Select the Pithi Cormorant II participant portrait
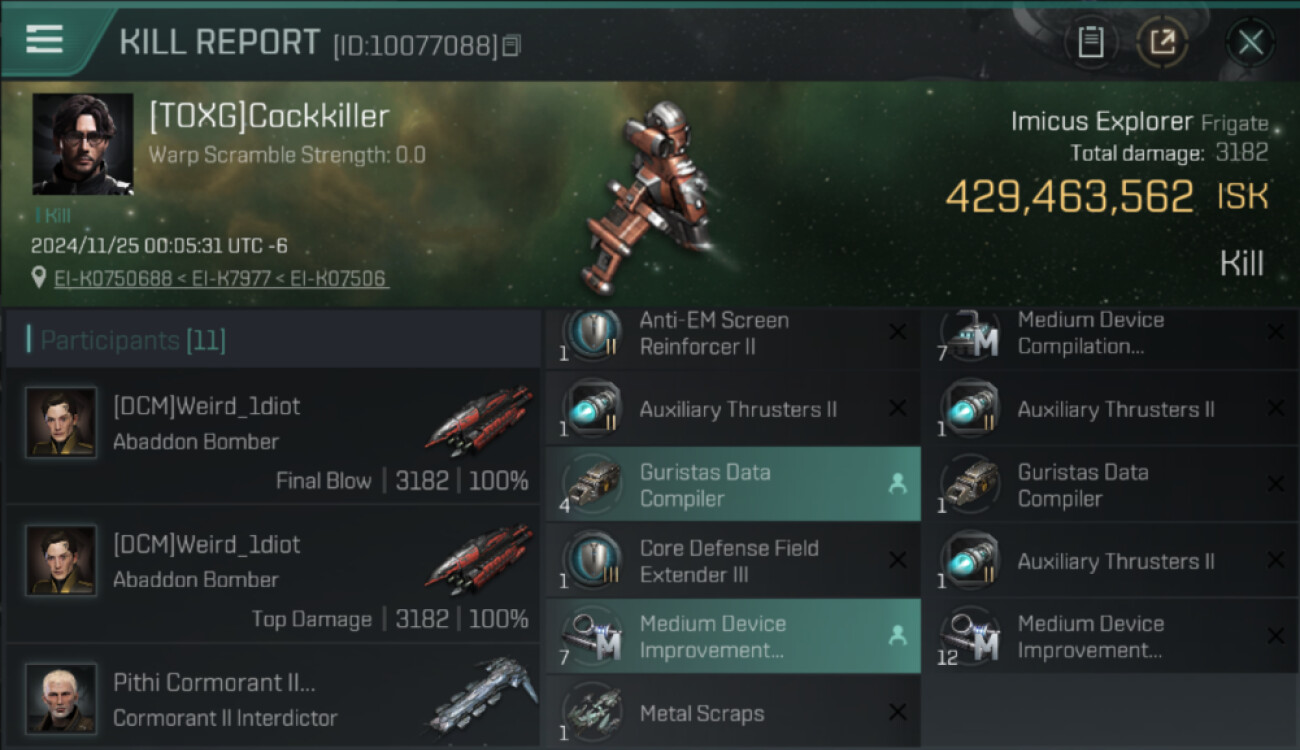The width and height of the screenshot is (1300, 750). (61, 699)
